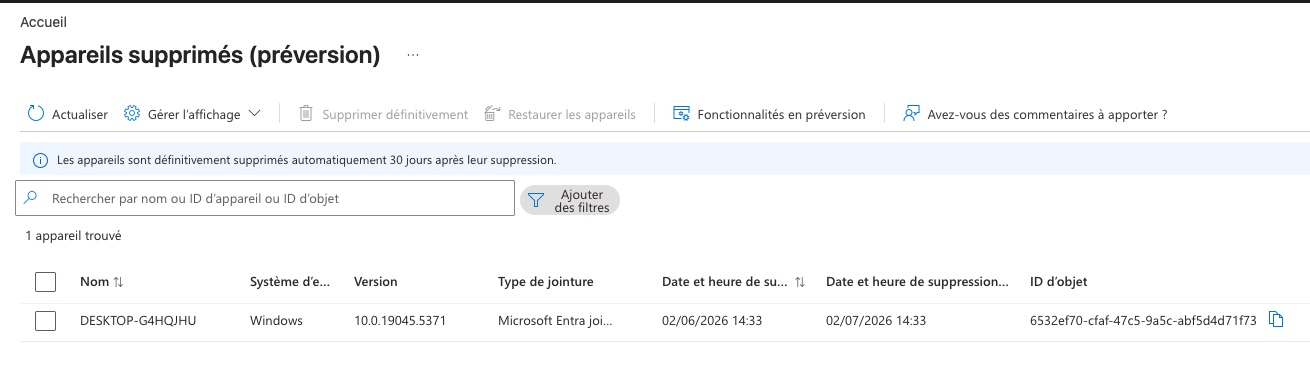The image size is (1310, 367).
Task: Click the Windows operating system cell
Action: coord(276,321)
